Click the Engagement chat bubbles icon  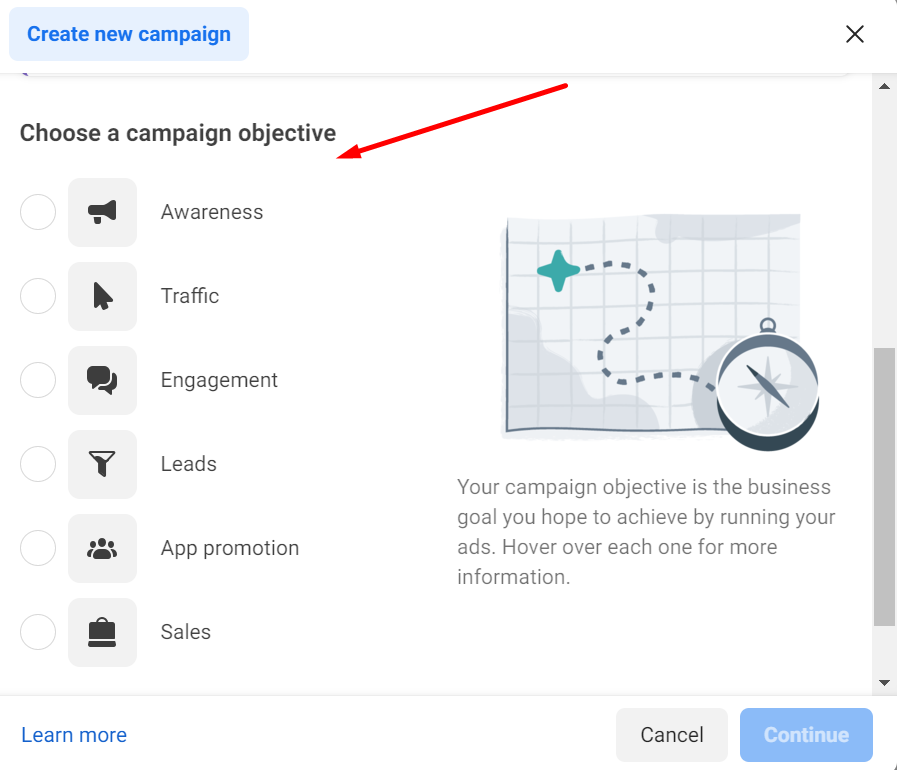click(x=102, y=380)
